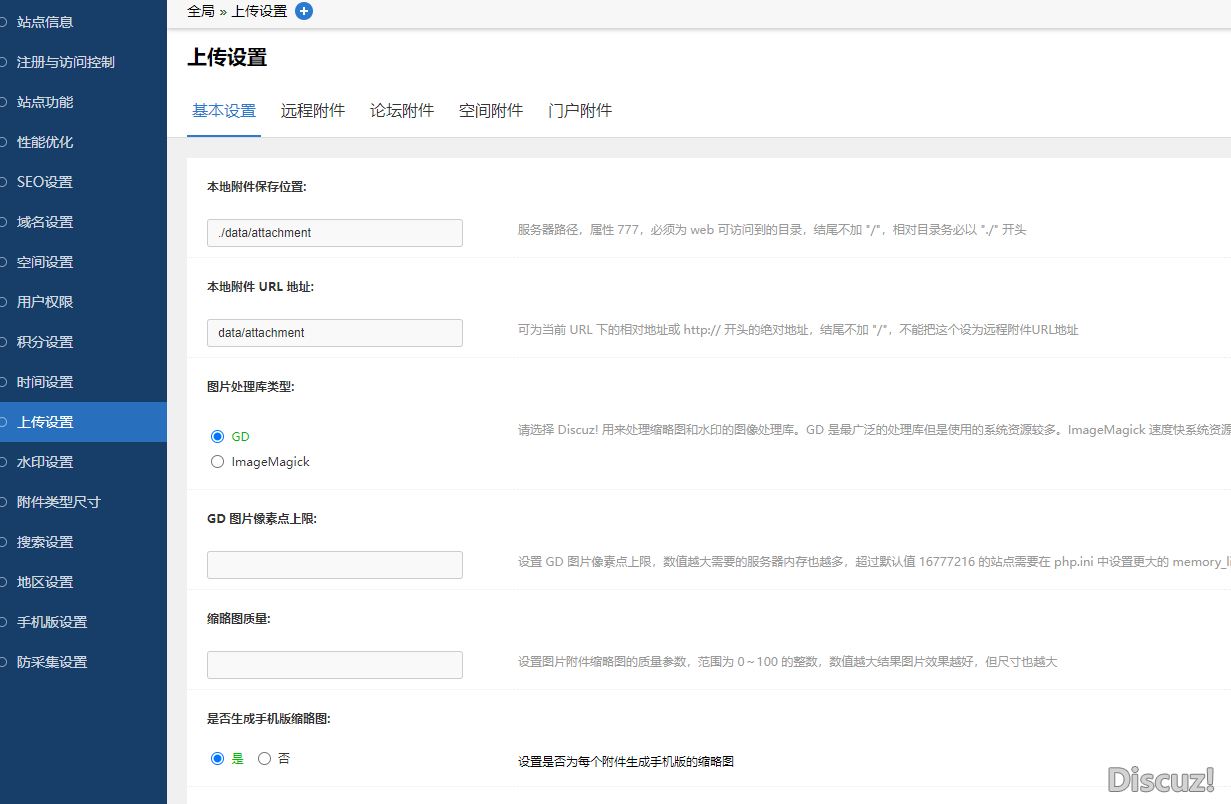Viewport: 1231px width, 804px height.
Task: Open 站点信息 in the sidebar
Action: [x=45, y=22]
